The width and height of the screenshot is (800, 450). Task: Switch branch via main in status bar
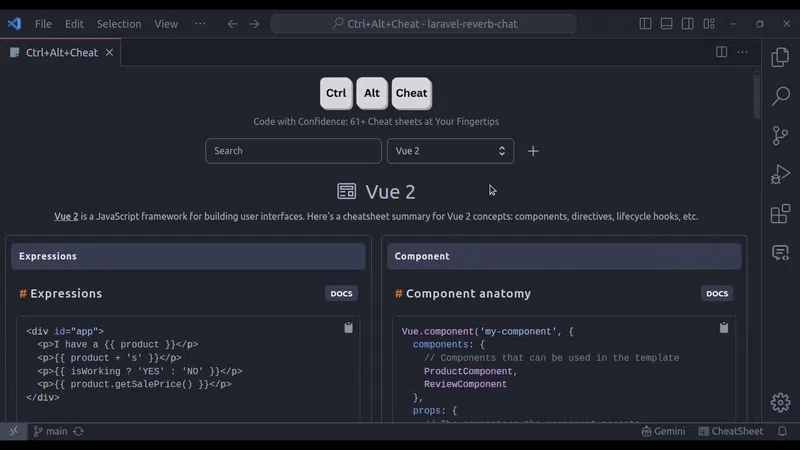pyautogui.click(x=50, y=431)
